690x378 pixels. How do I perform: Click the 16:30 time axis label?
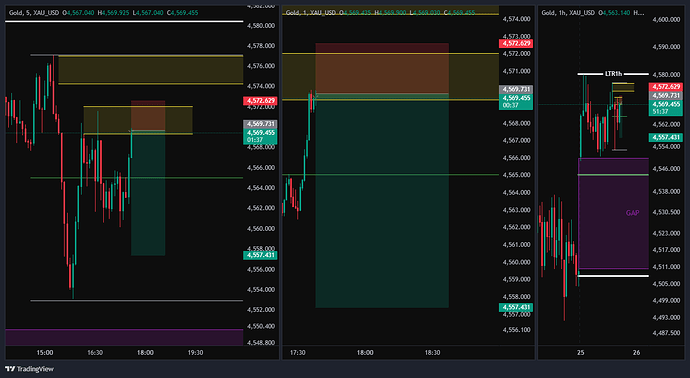click(95, 353)
